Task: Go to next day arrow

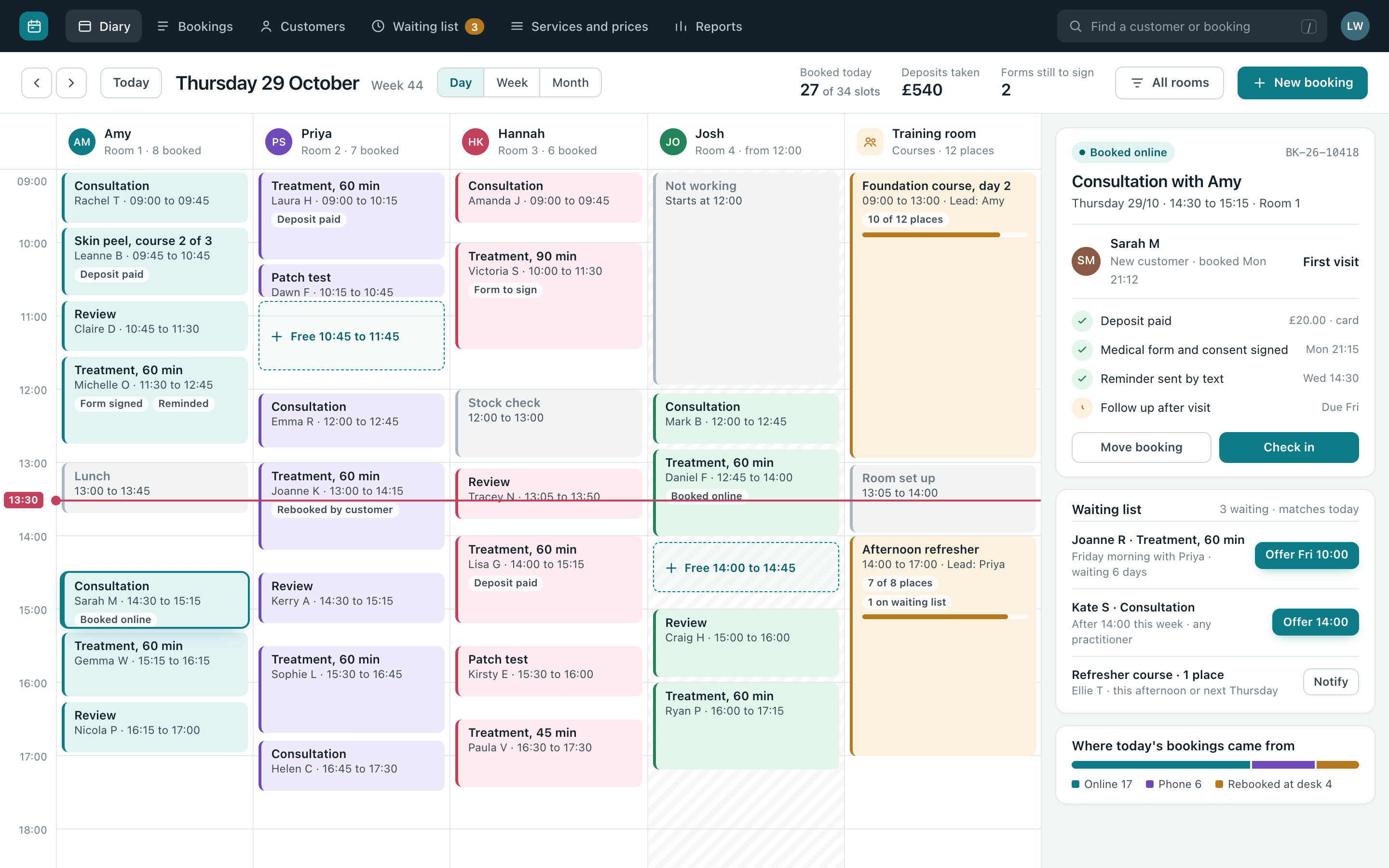Action: pyautogui.click(x=71, y=82)
